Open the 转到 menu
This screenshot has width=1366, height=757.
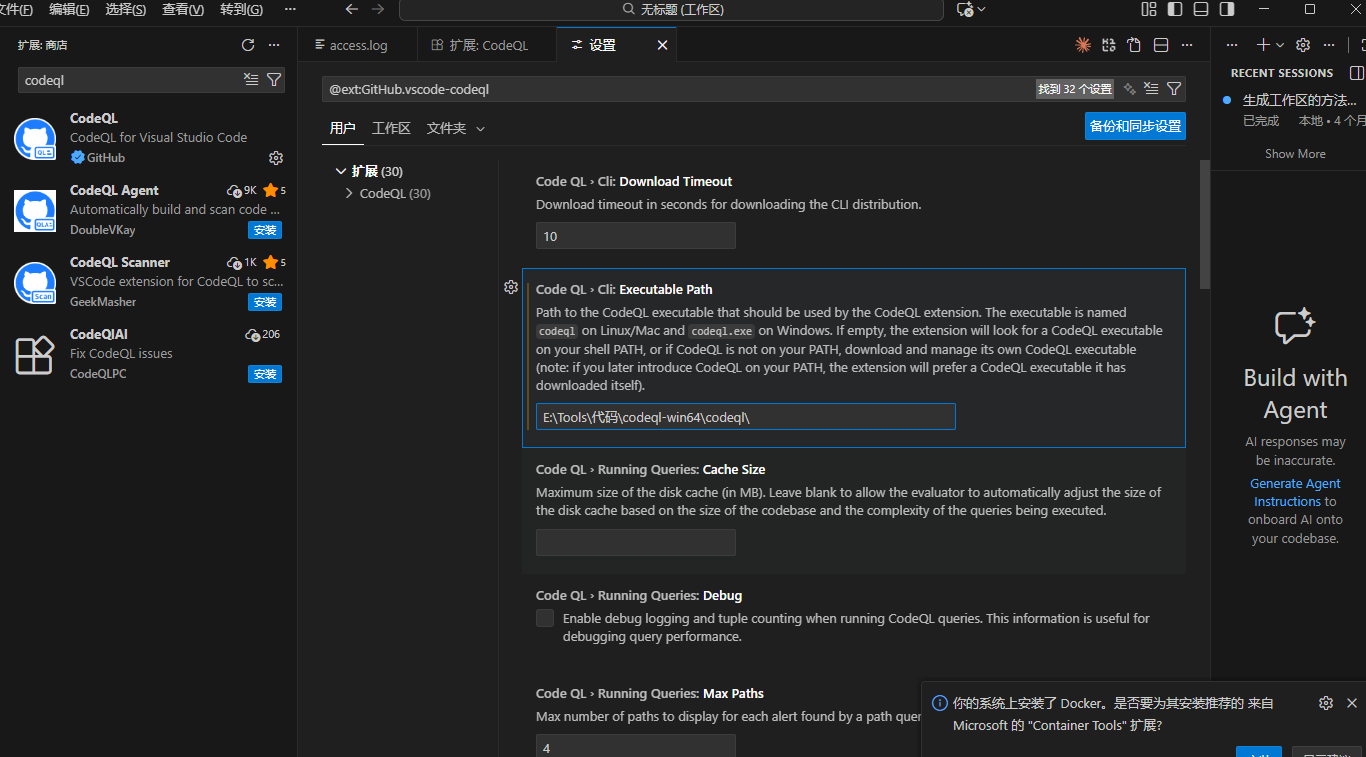(x=241, y=9)
